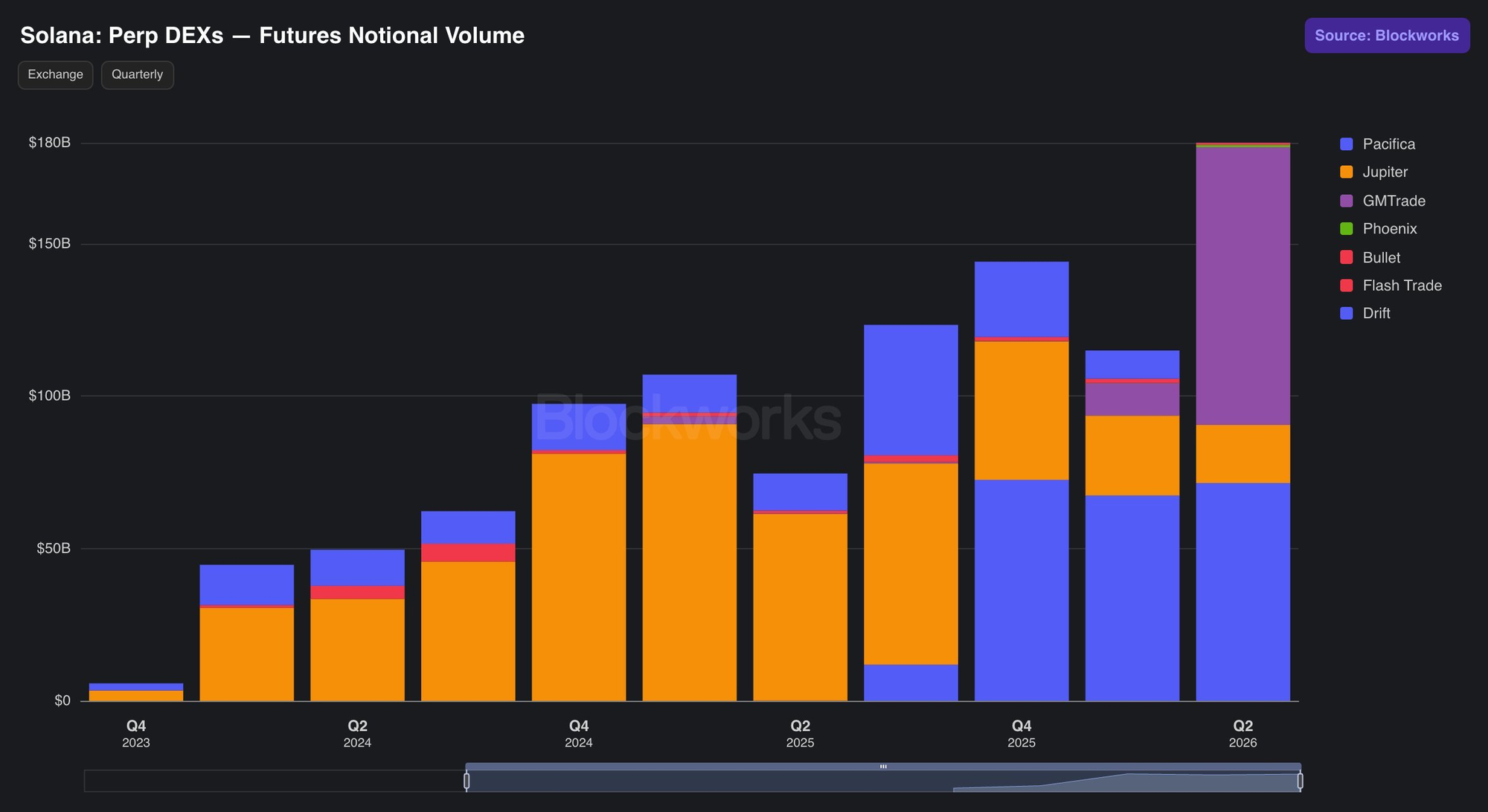The width and height of the screenshot is (1488, 812).
Task: Click the Q4 2023 small bar
Action: 136,692
